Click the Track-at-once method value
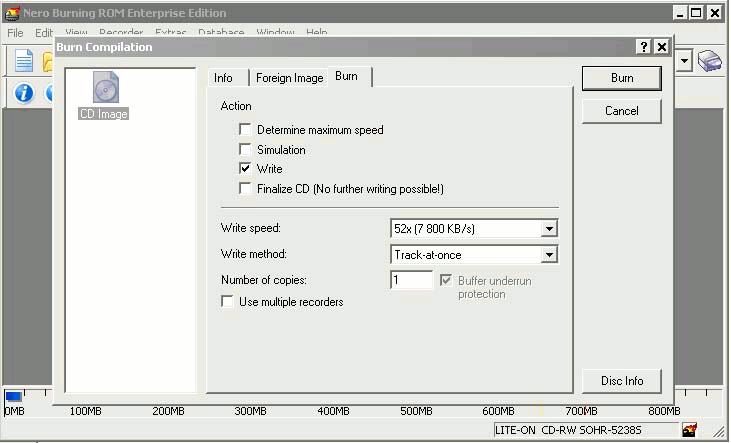 coord(428,255)
